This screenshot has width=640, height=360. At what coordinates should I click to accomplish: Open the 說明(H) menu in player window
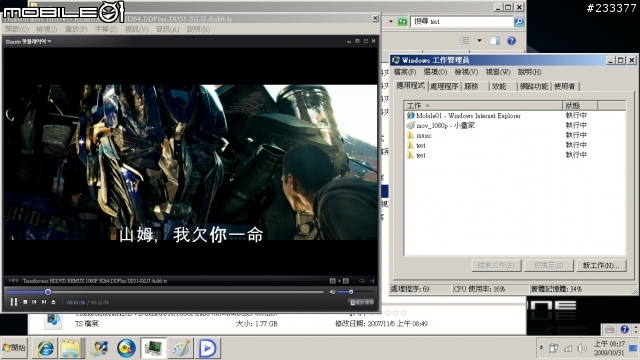click(198, 29)
